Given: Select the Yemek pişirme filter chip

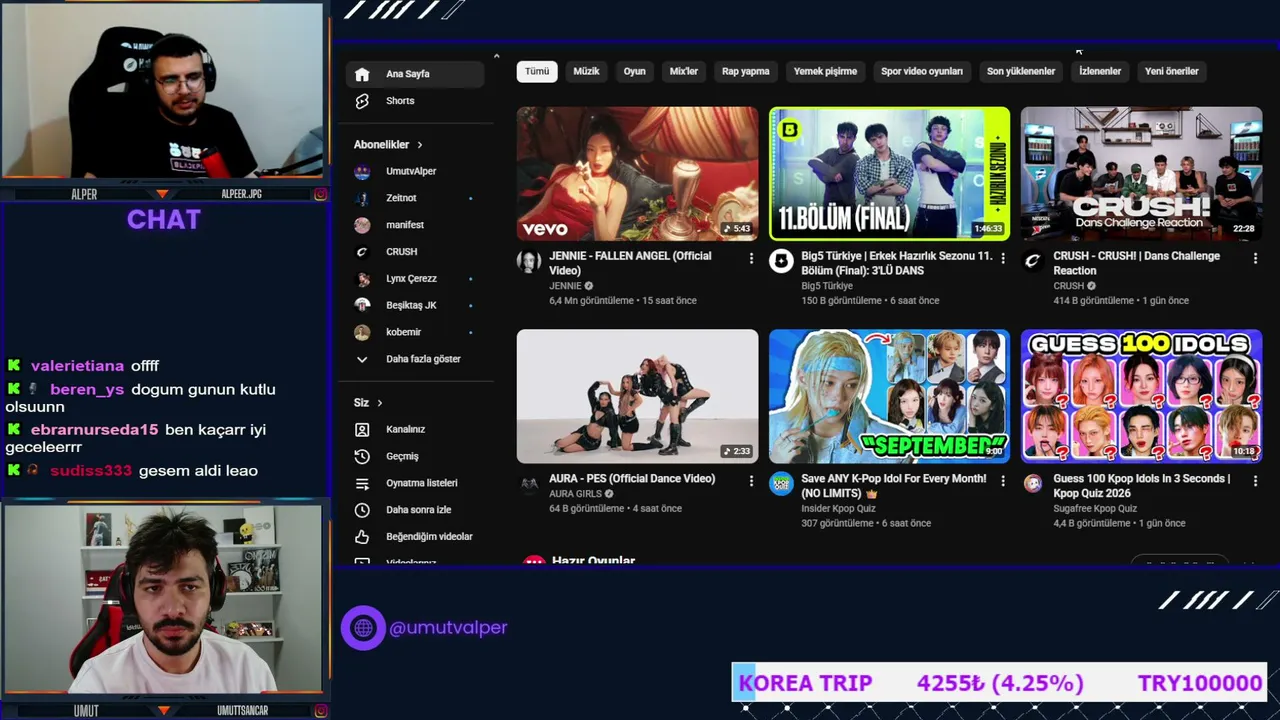Looking at the screenshot, I should pos(825,71).
